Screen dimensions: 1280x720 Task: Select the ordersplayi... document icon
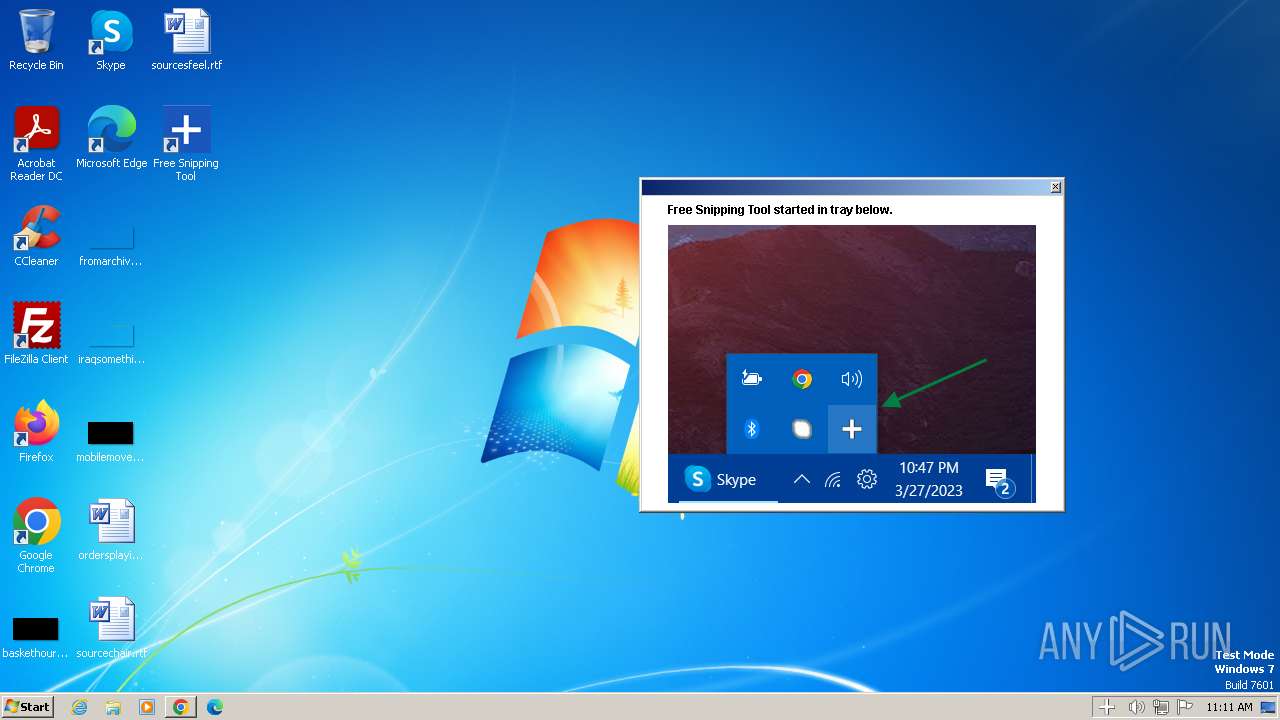point(110,530)
